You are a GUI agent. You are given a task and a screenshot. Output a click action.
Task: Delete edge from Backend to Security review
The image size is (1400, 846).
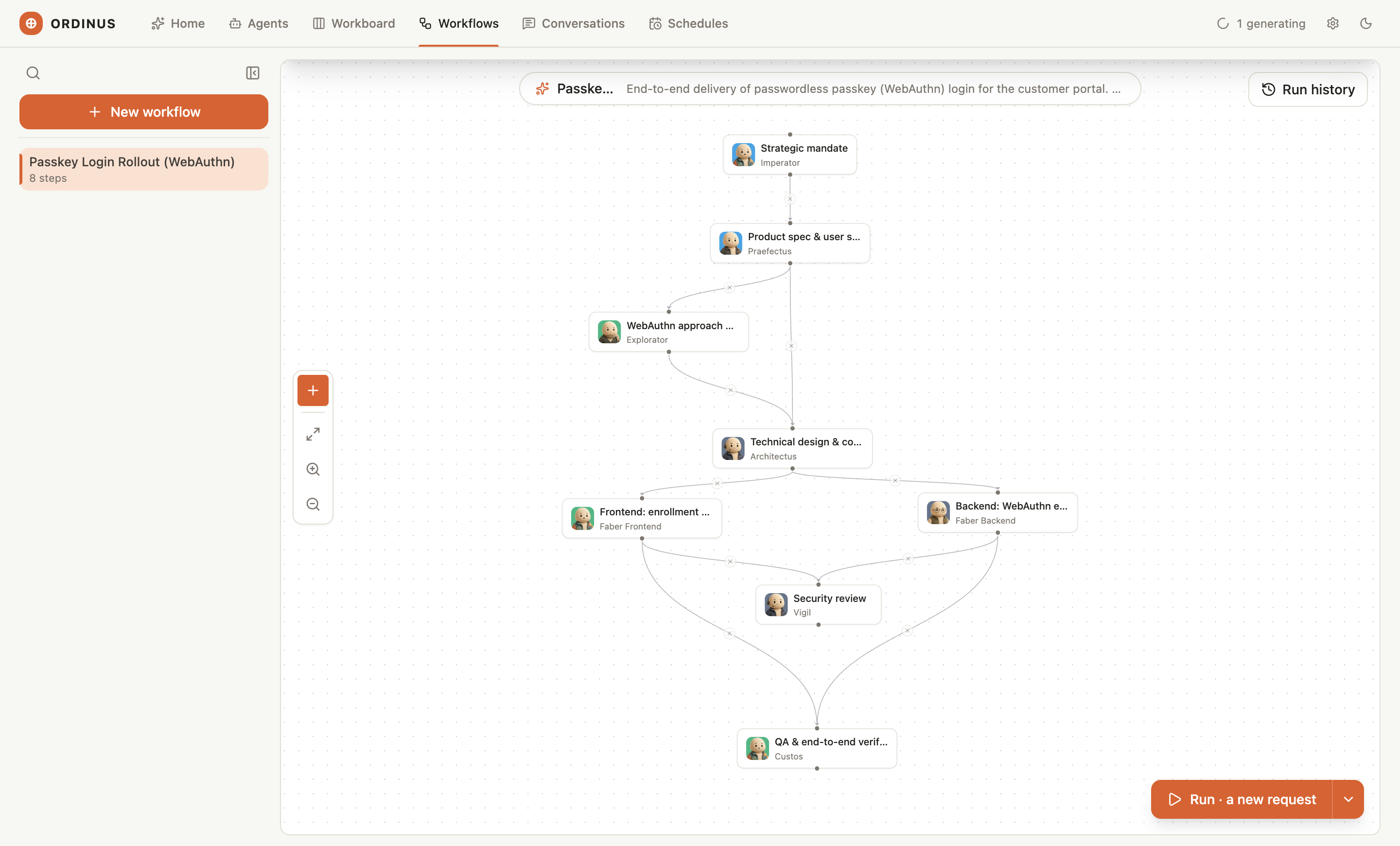(908, 559)
